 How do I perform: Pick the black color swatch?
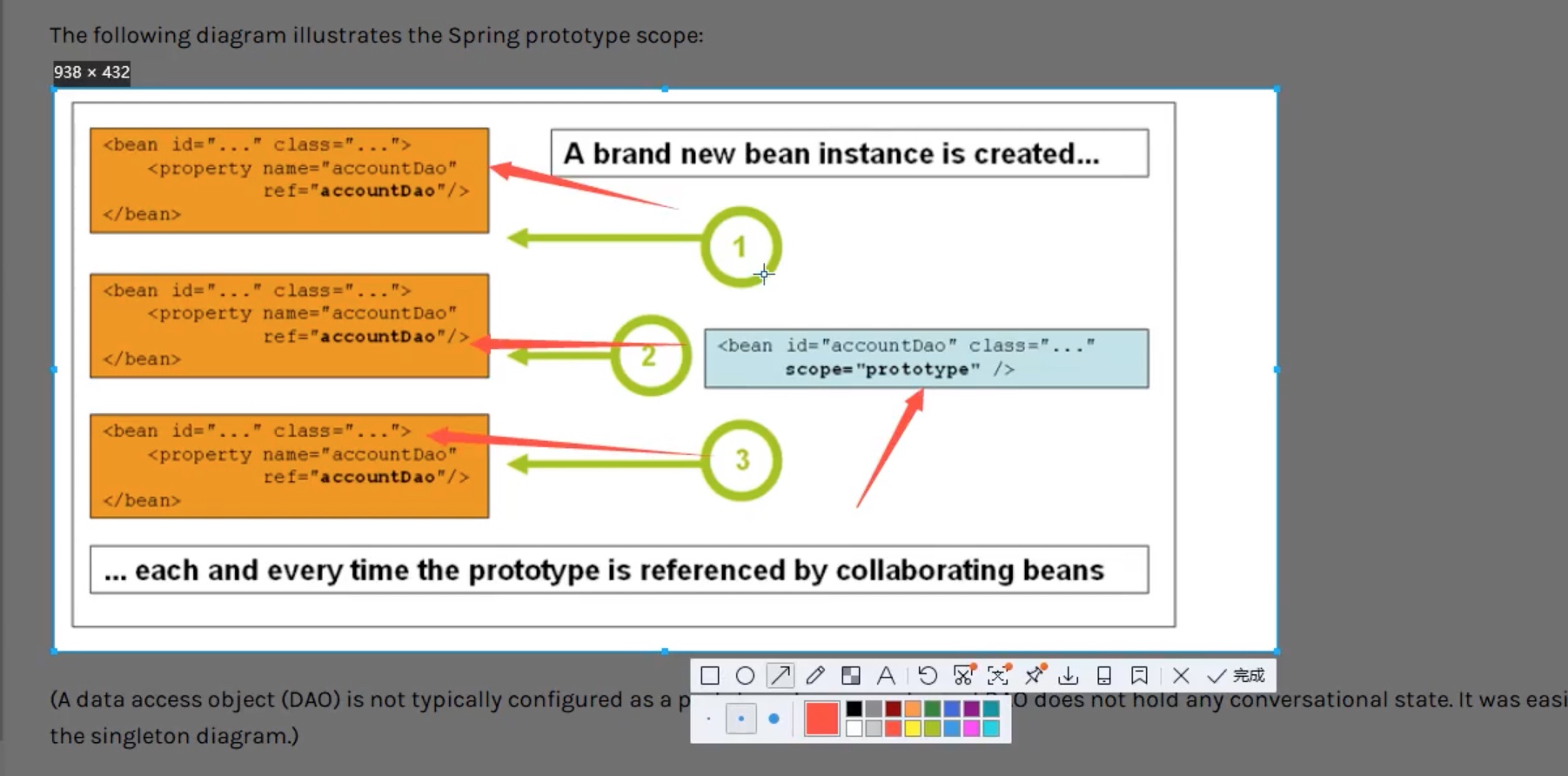tap(854, 709)
